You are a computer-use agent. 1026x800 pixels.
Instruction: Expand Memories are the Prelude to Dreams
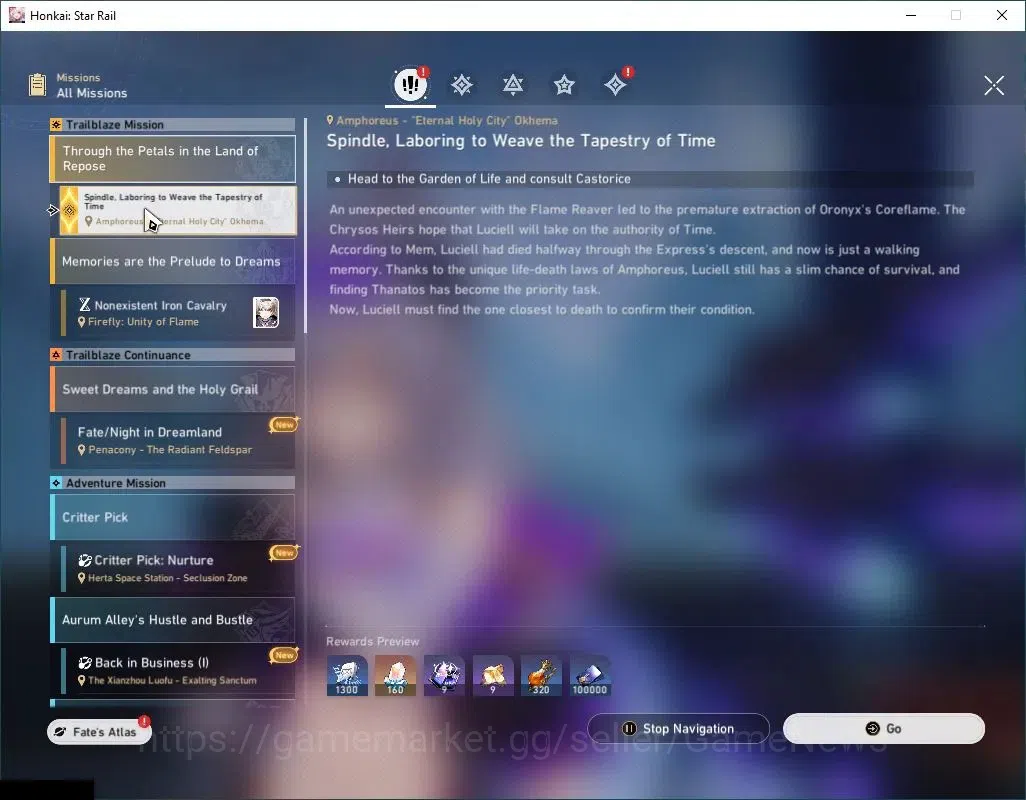point(173,261)
